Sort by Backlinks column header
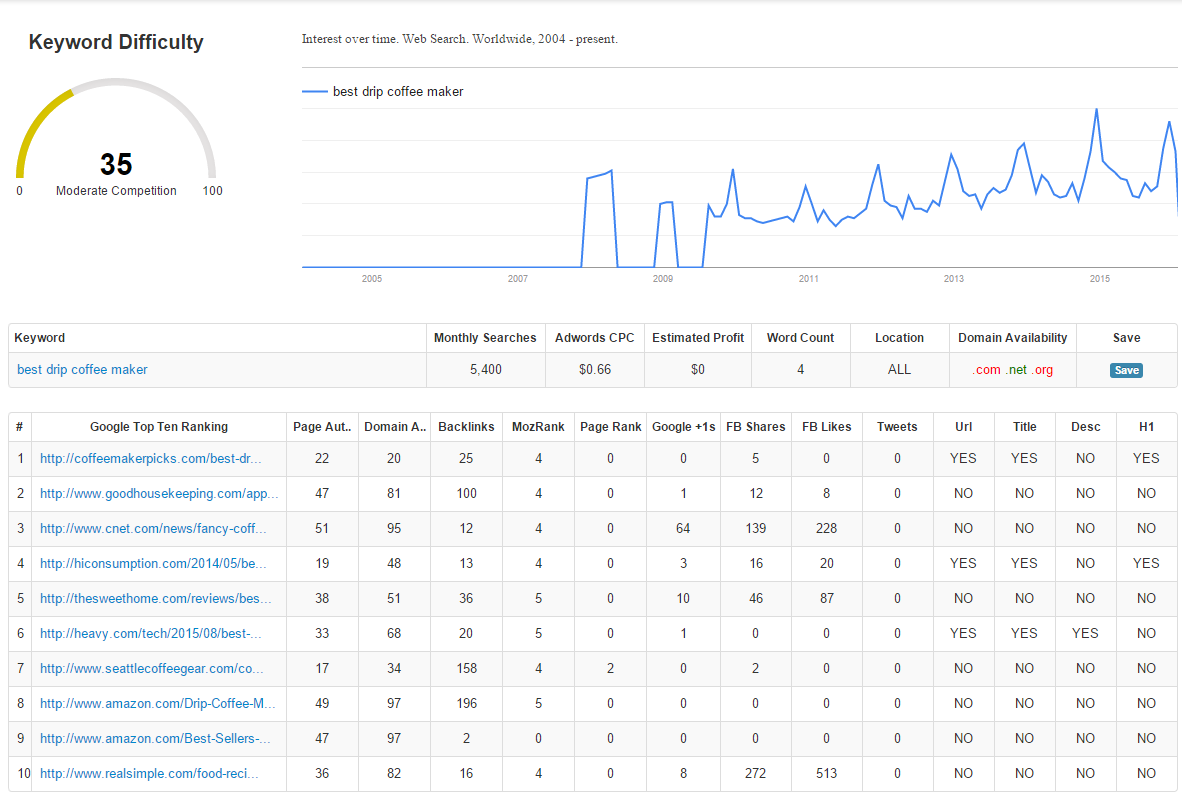 (466, 427)
